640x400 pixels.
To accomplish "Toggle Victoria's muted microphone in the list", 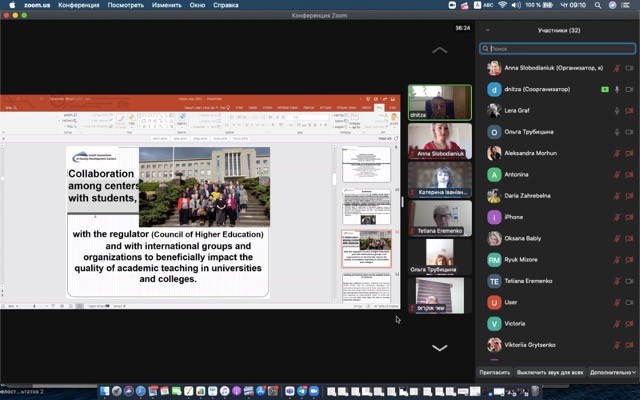I will click(617, 324).
